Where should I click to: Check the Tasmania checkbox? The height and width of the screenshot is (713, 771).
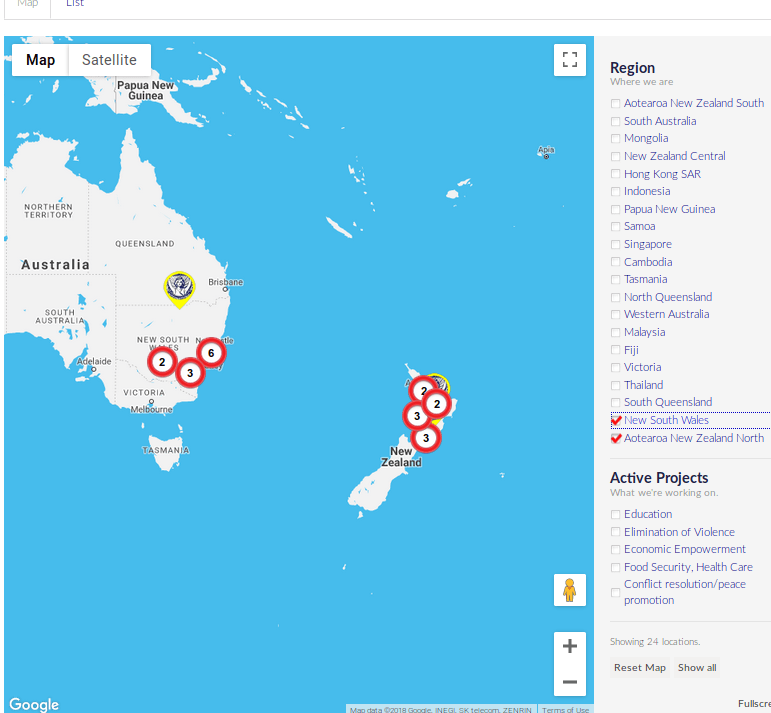point(615,279)
